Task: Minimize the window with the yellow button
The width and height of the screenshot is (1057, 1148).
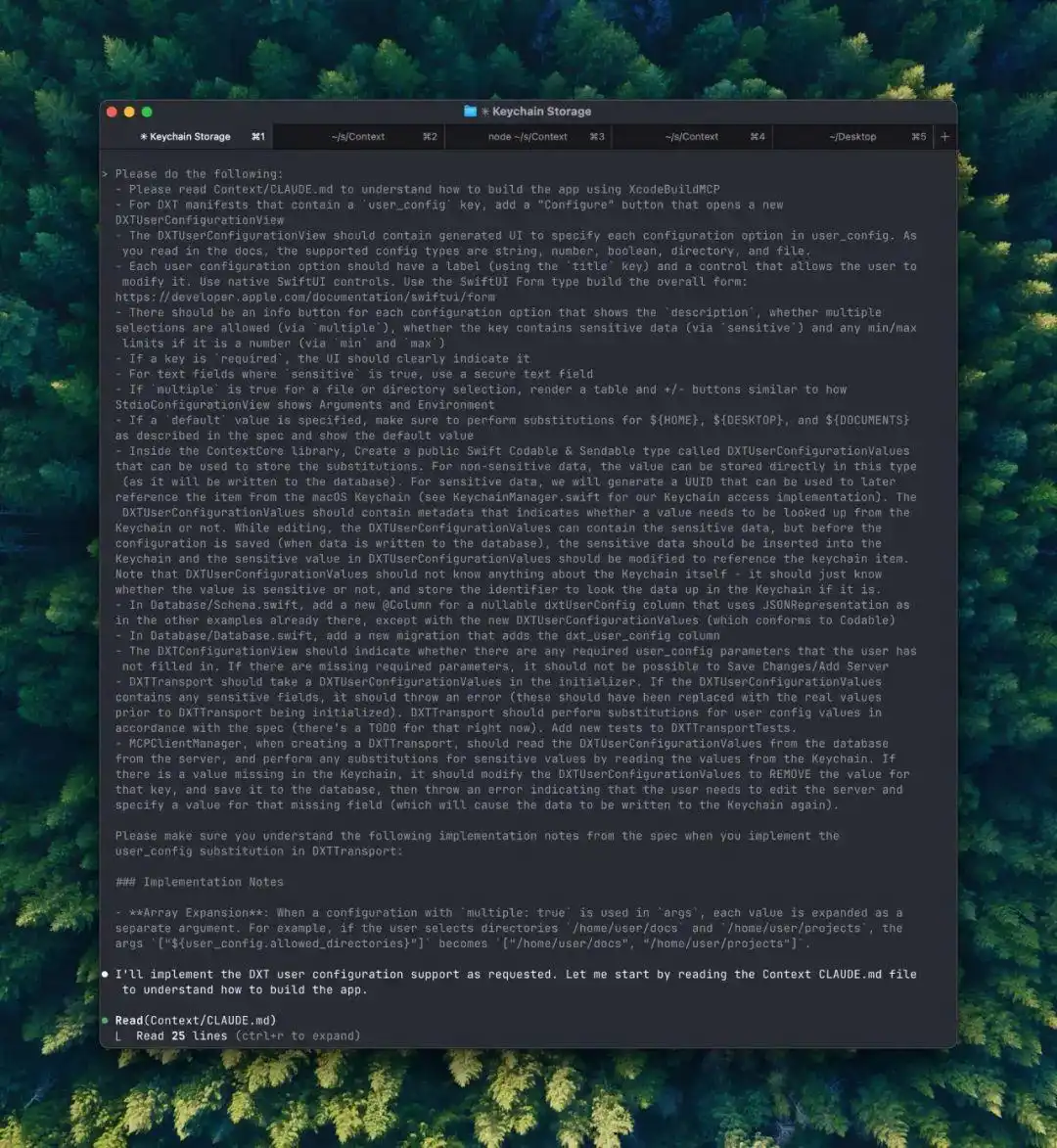Action: (129, 112)
